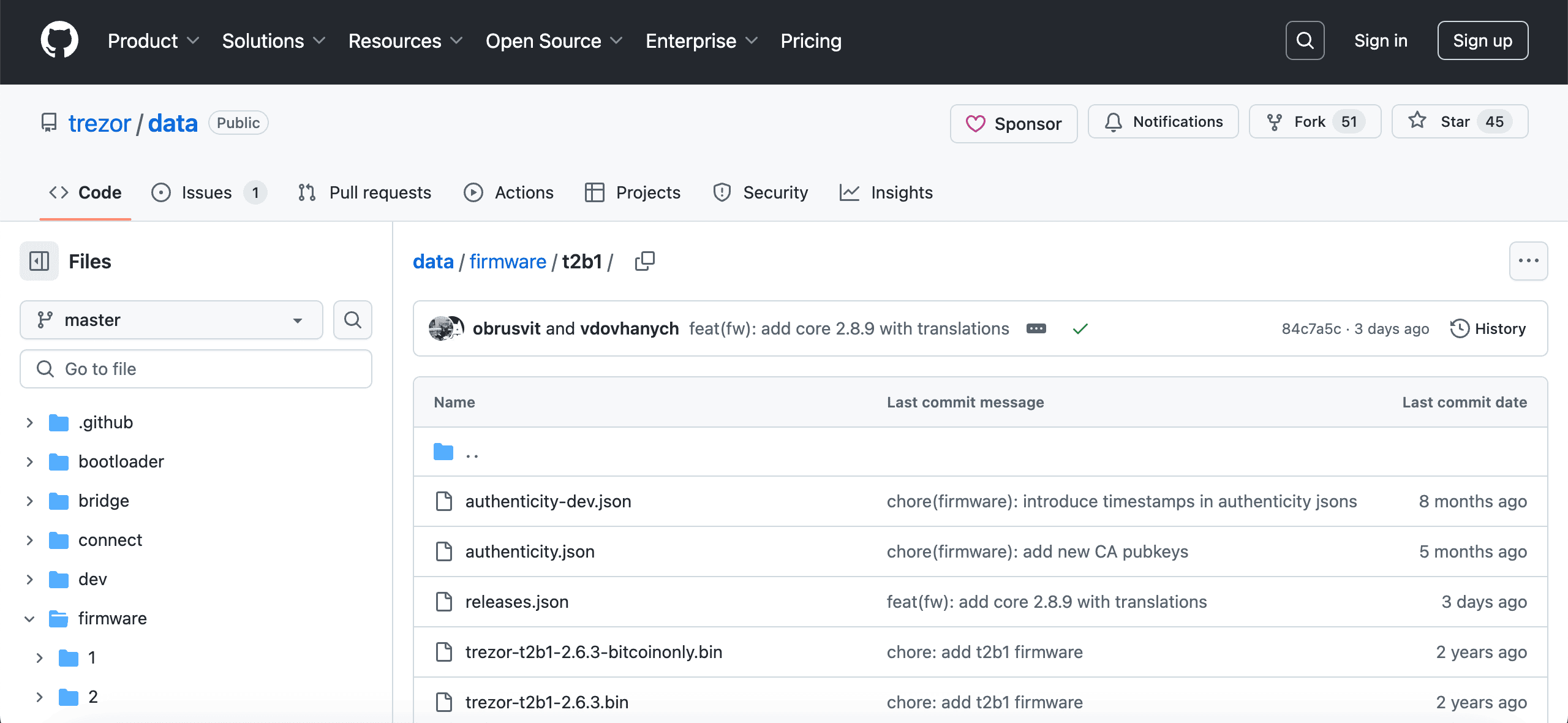Open the authenticity-dev.json file name

pyautogui.click(x=548, y=501)
